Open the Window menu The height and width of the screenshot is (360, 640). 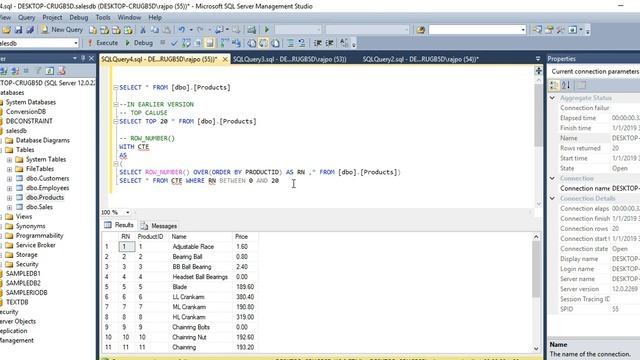point(129,18)
